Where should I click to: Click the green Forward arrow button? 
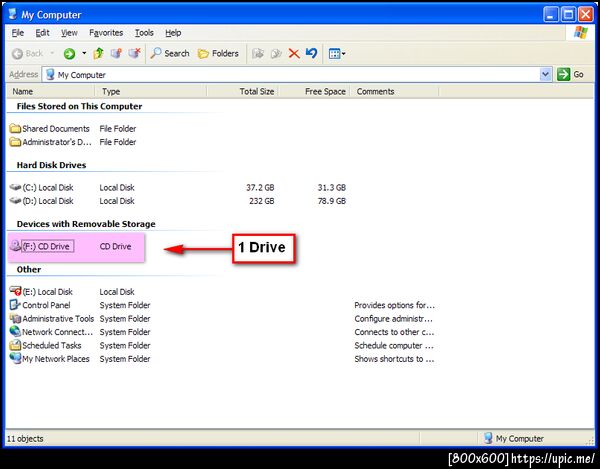click(x=69, y=54)
